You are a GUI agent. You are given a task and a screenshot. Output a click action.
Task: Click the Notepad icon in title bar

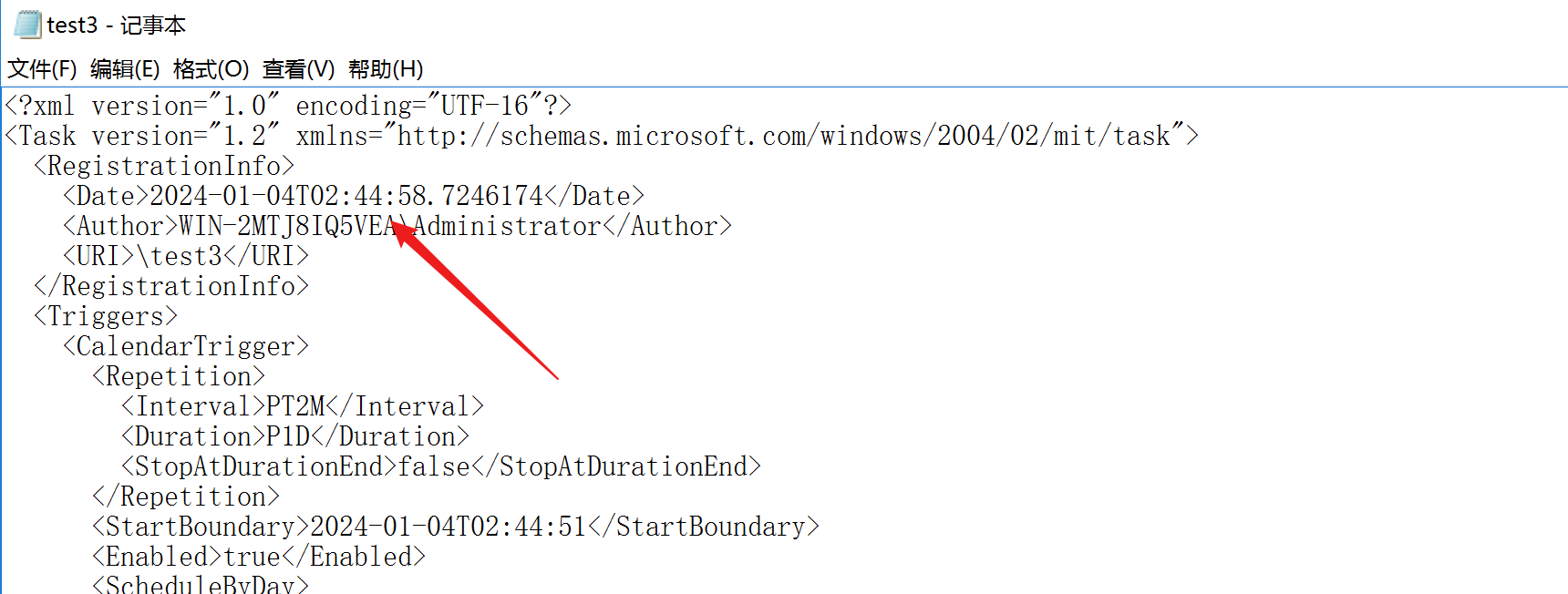coord(27,25)
